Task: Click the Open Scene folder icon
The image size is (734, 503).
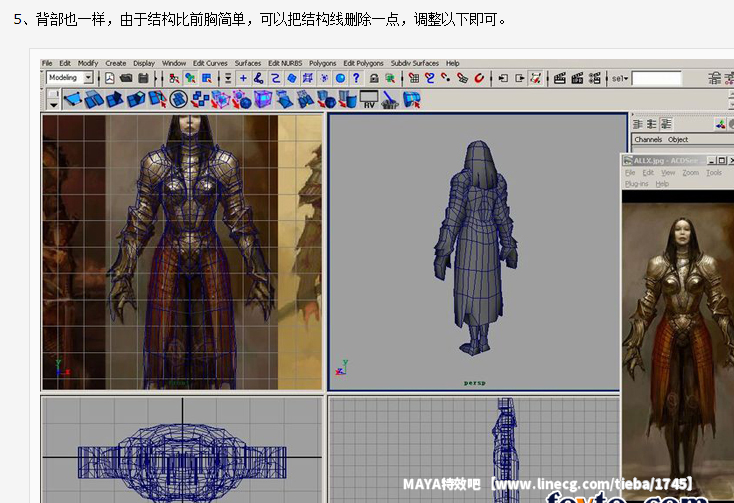Action: (126, 78)
